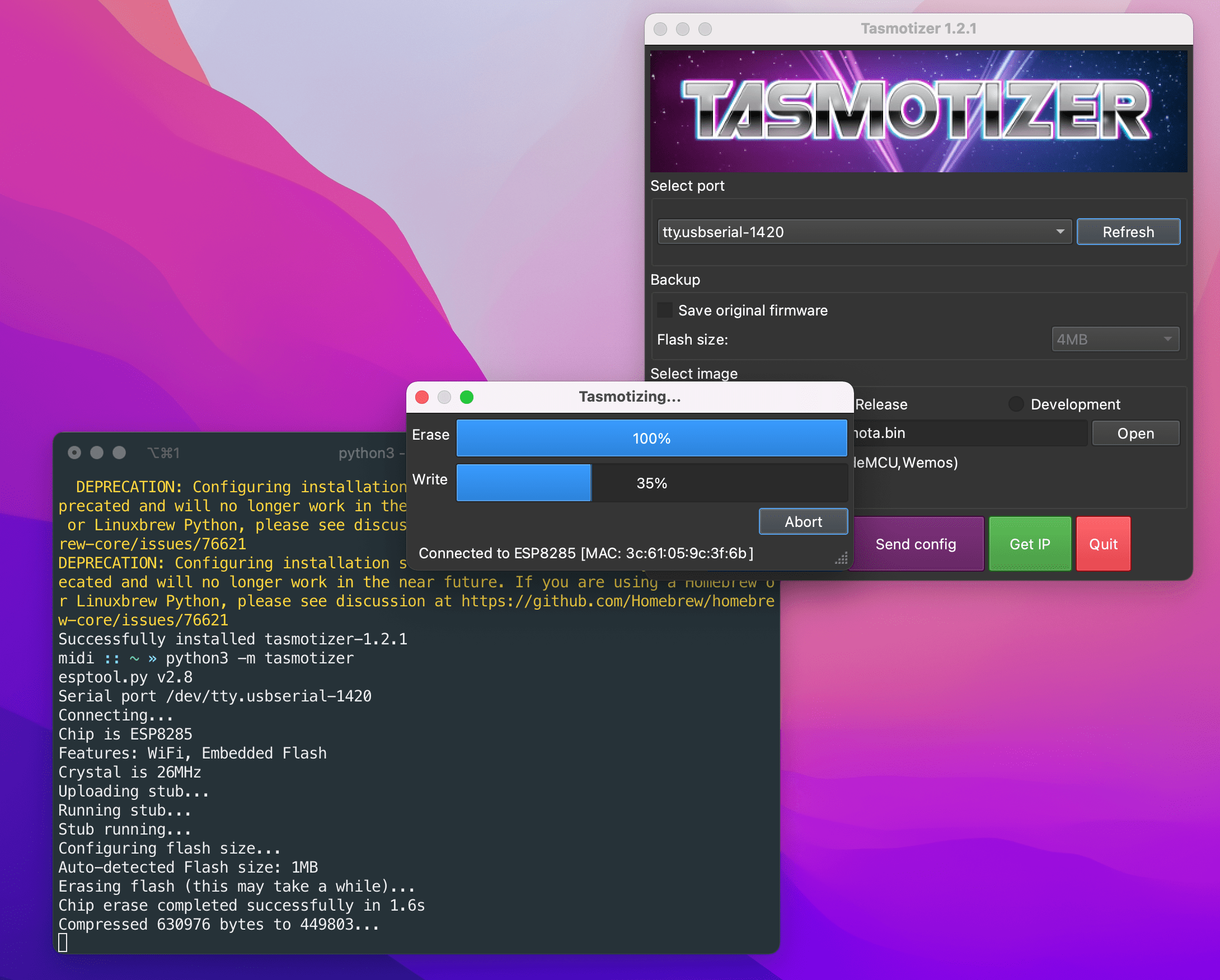Click 'Chip is ESP8285' terminal line
This screenshot has width=1220, height=980.
click(x=125, y=734)
